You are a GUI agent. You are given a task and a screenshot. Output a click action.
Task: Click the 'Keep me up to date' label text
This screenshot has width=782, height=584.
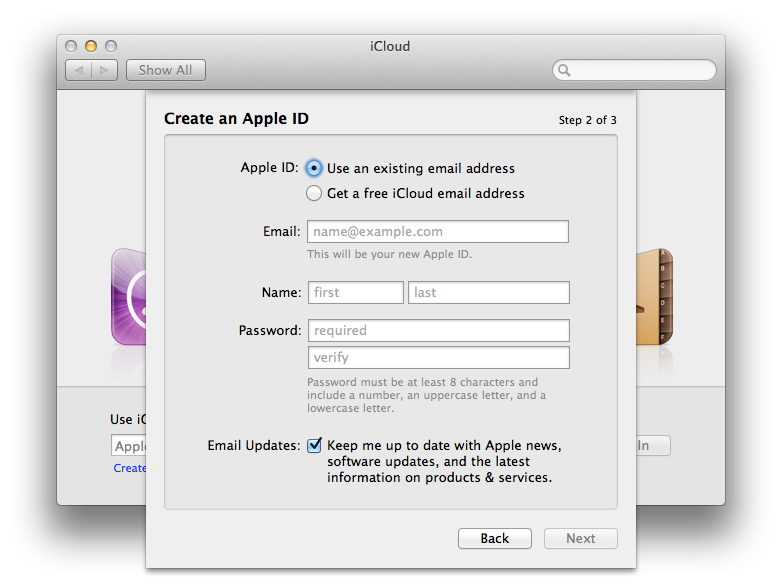click(444, 461)
